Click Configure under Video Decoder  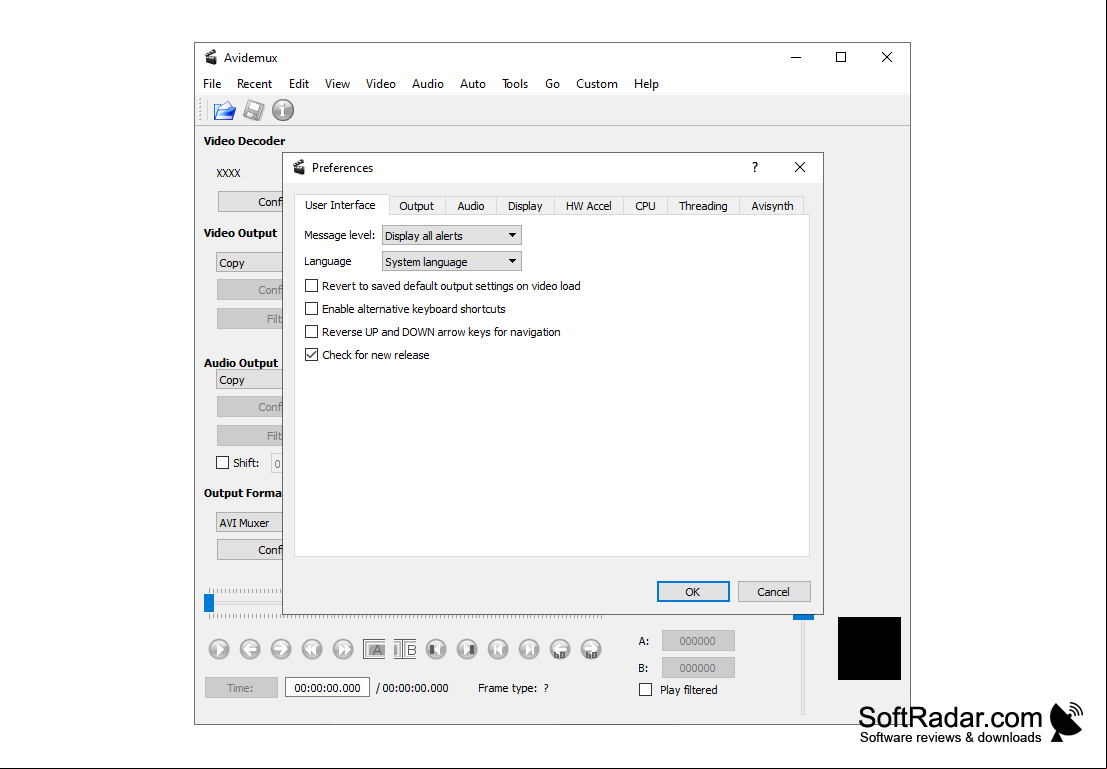click(250, 201)
